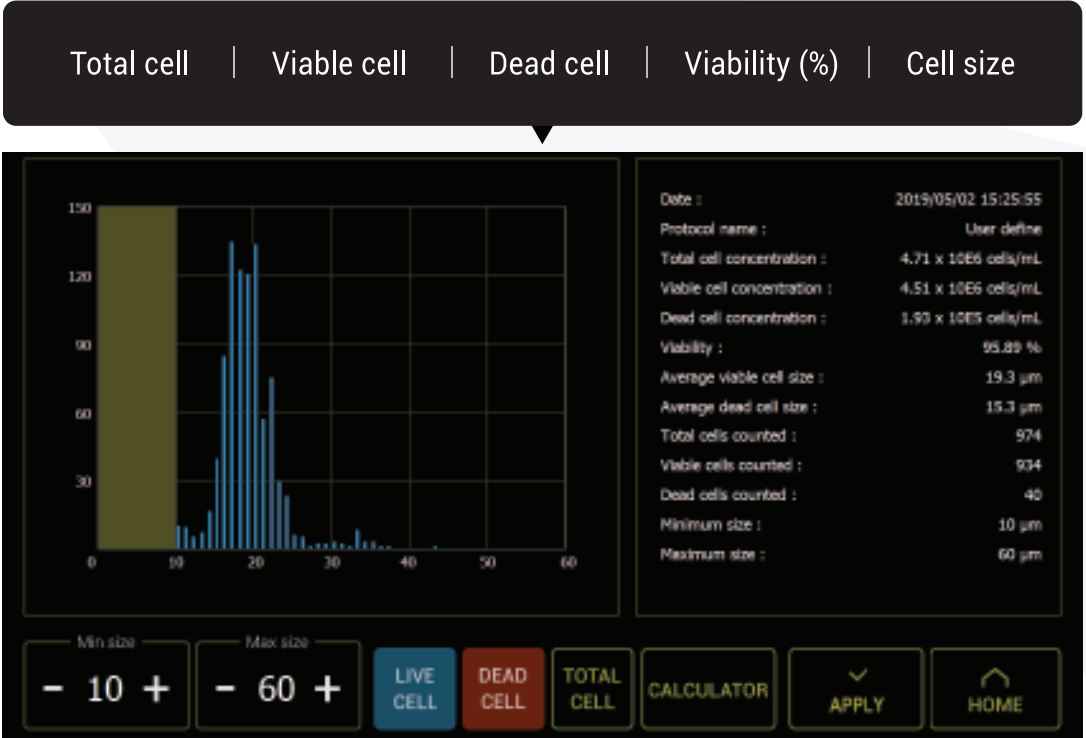Go to the HOME screen

995,689
